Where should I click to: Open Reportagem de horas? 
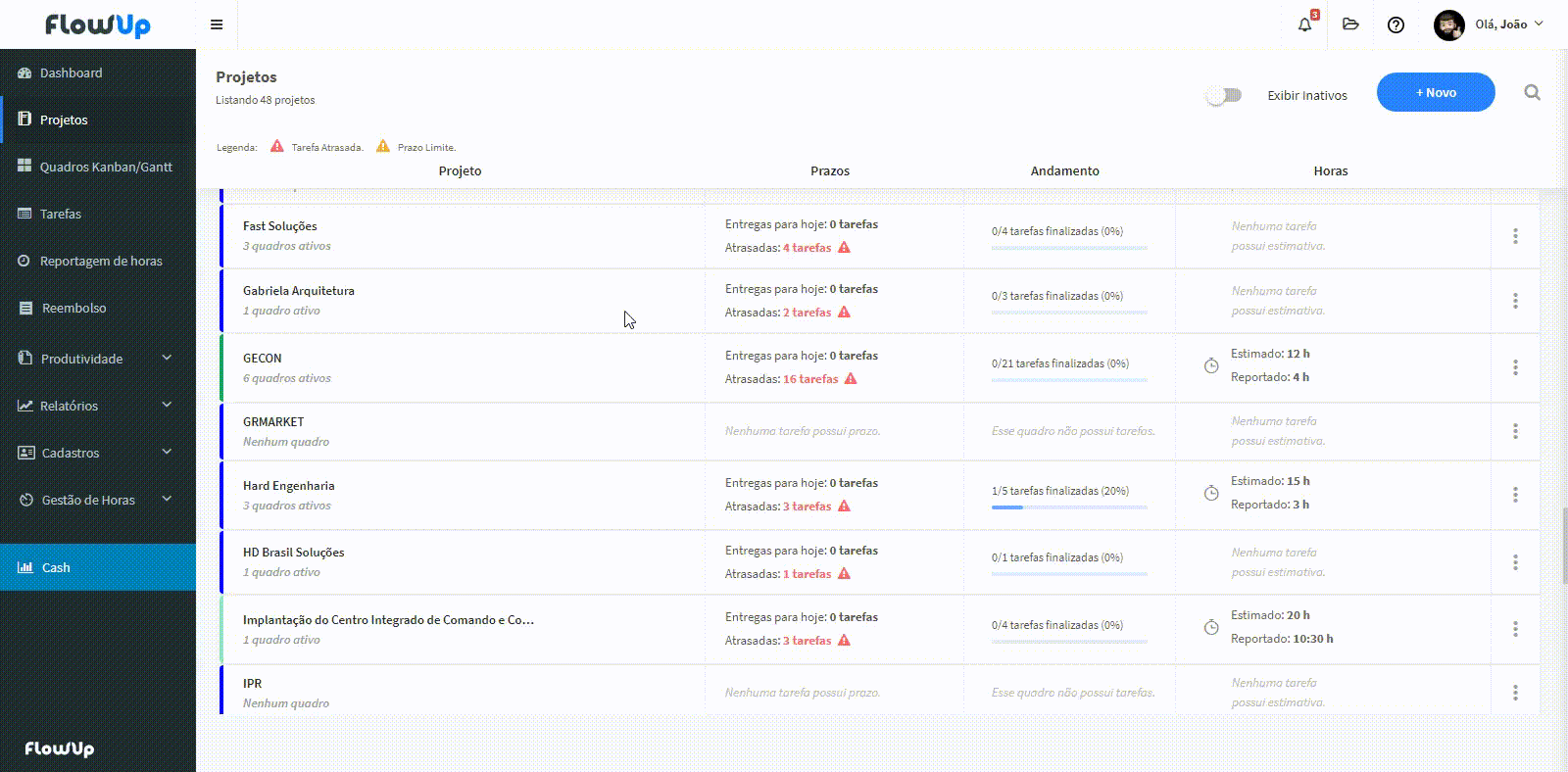coord(98,261)
